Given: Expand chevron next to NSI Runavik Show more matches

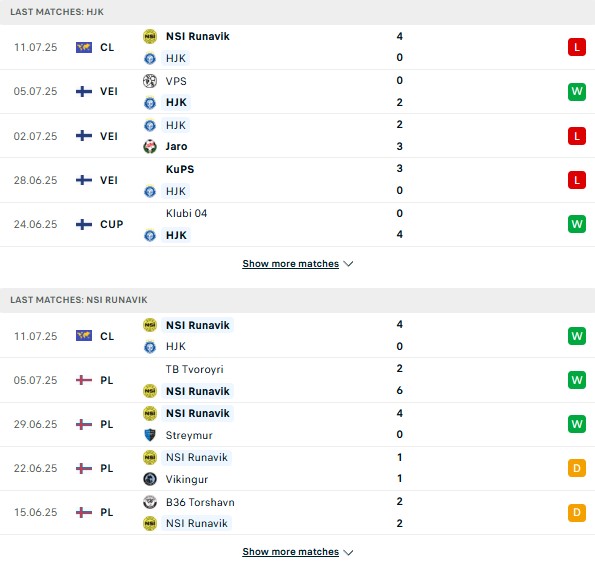Looking at the screenshot, I should [348, 552].
